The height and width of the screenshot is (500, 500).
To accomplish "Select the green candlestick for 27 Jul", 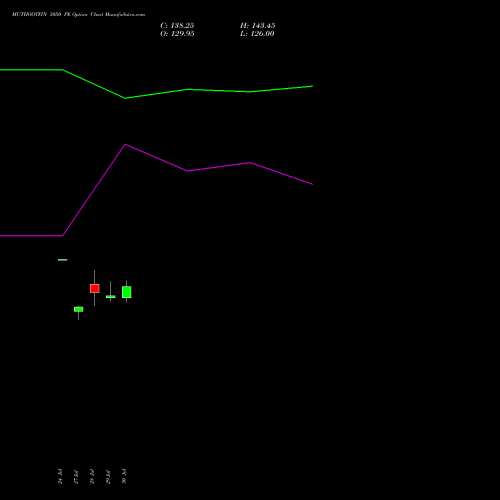I will [x=79, y=309].
